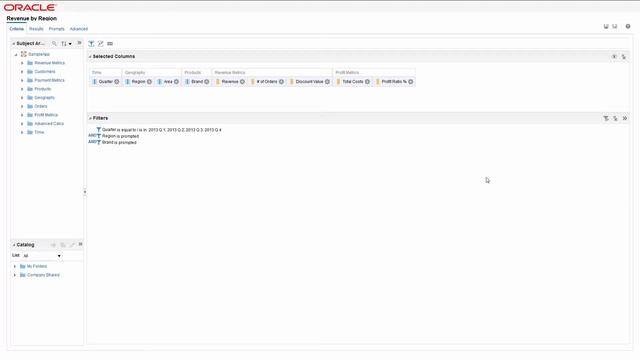Collapse the Catalog pane header
Screen dimensions: 640x360
point(13,245)
